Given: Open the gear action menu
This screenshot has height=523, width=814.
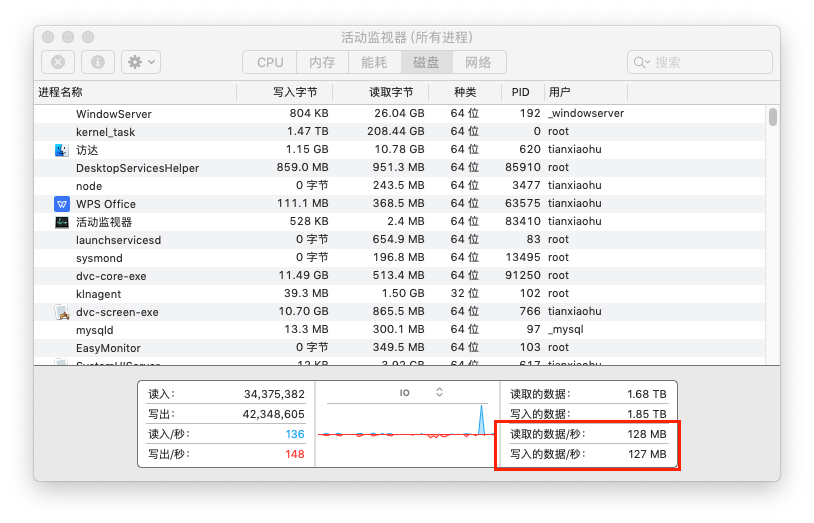Looking at the screenshot, I should pyautogui.click(x=140, y=62).
